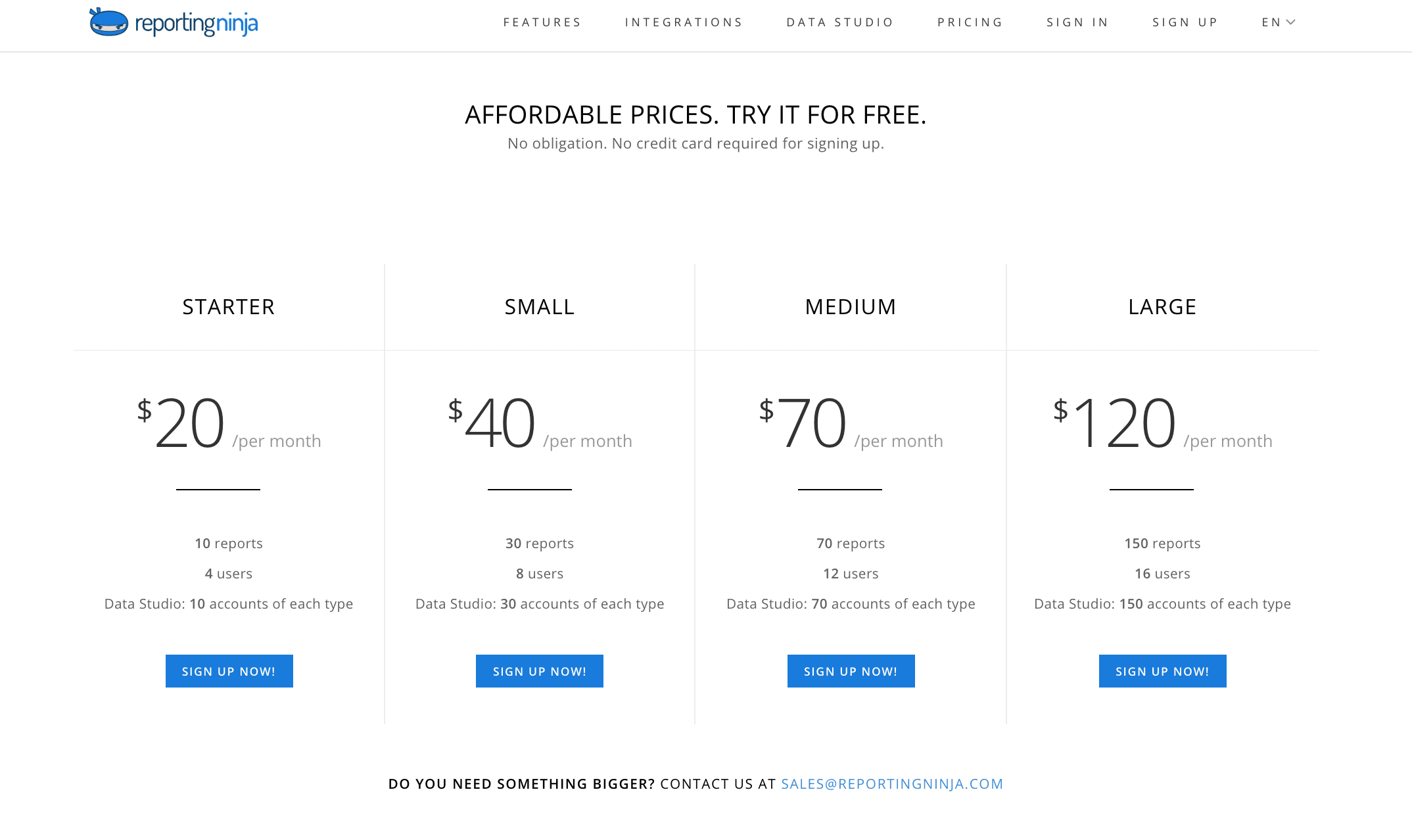
Task: Select the STARTER plan heading
Action: click(229, 307)
